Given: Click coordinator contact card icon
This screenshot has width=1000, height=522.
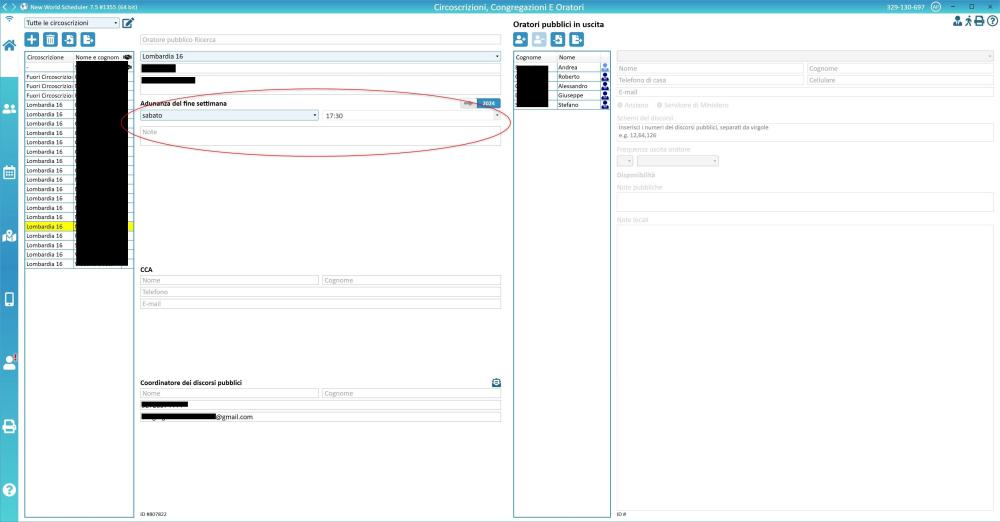Looking at the screenshot, I should click(496, 382).
